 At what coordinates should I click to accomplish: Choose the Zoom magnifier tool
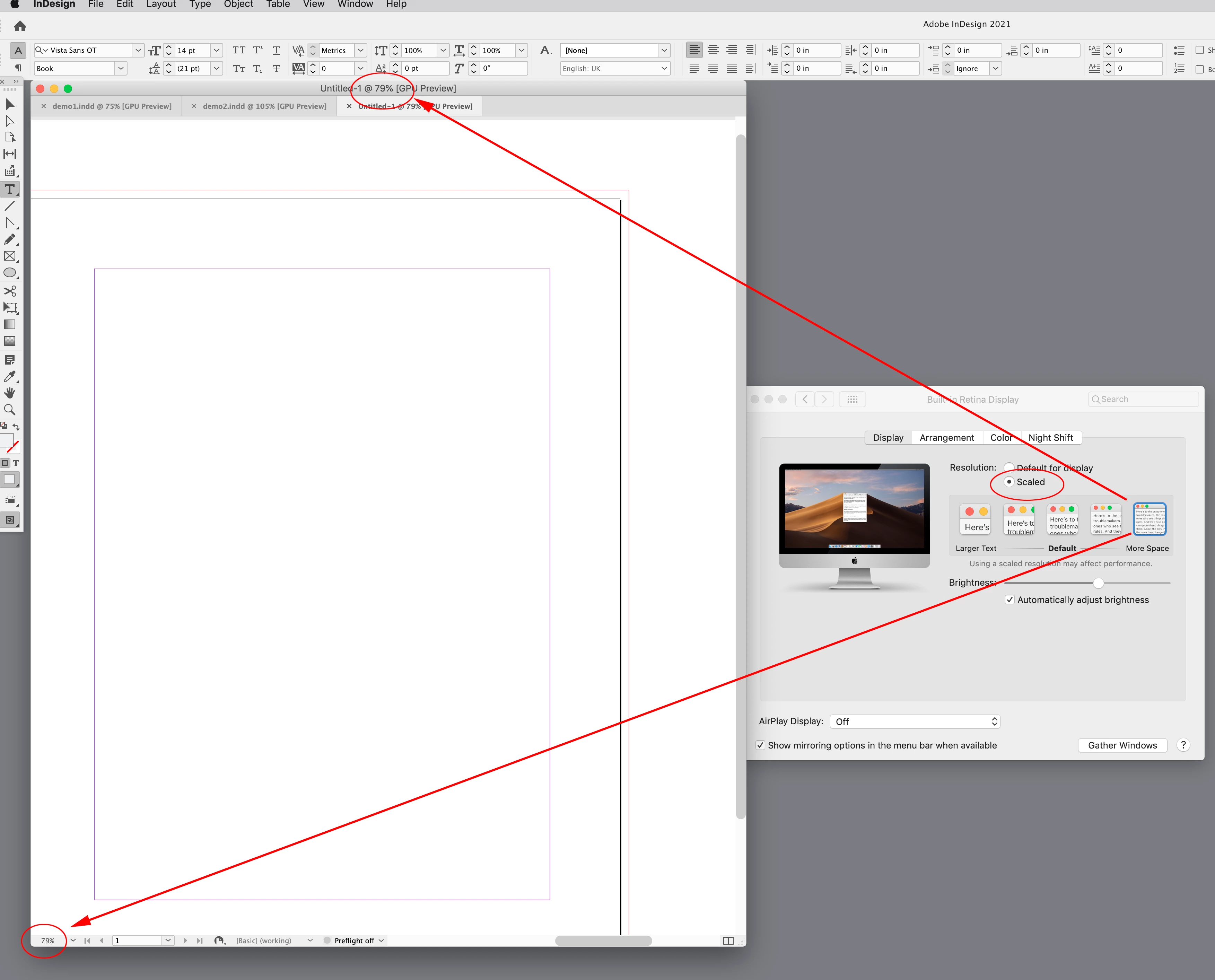pyautogui.click(x=10, y=410)
